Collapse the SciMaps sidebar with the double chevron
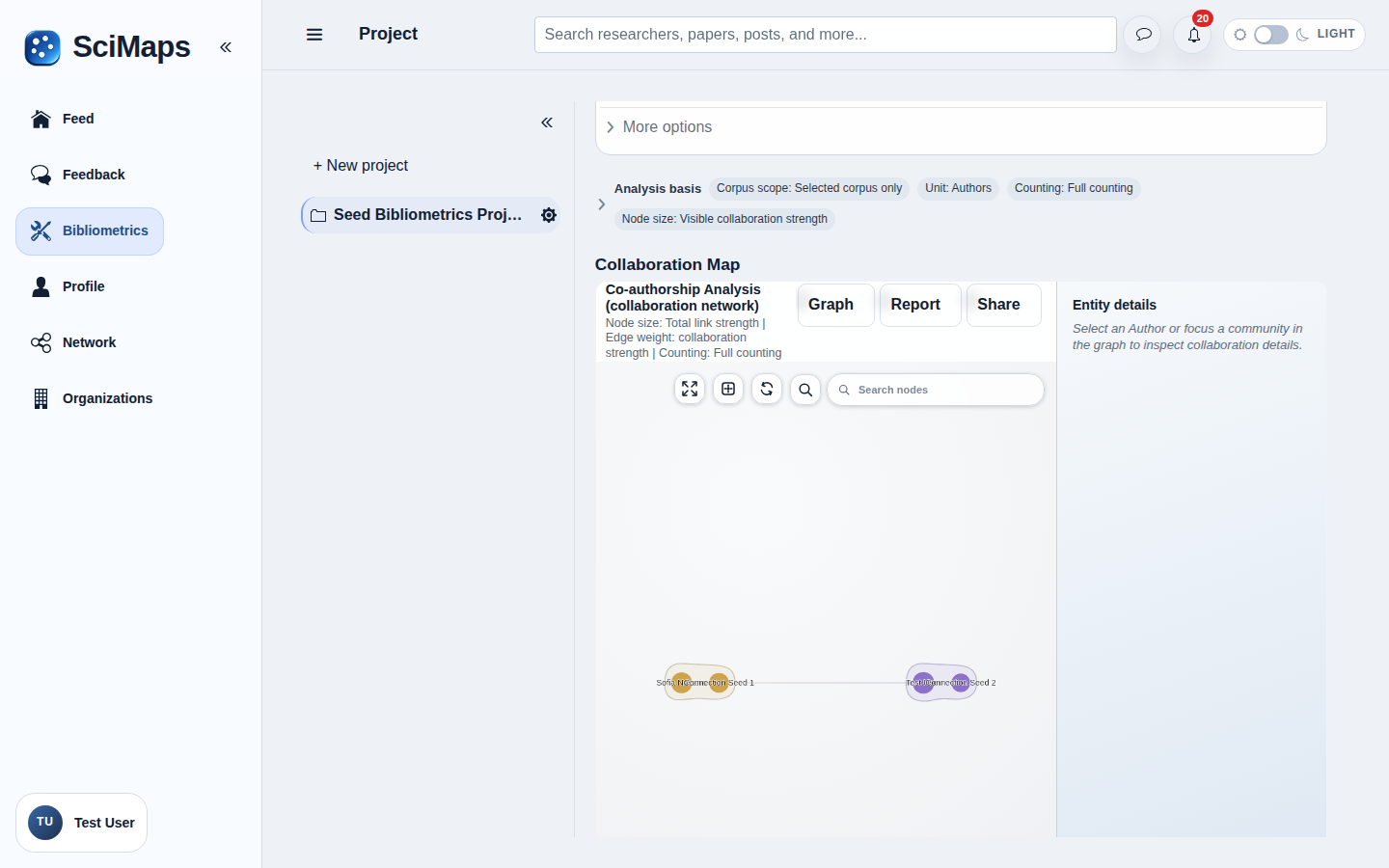Screen dimensions: 1389x868 226,47
